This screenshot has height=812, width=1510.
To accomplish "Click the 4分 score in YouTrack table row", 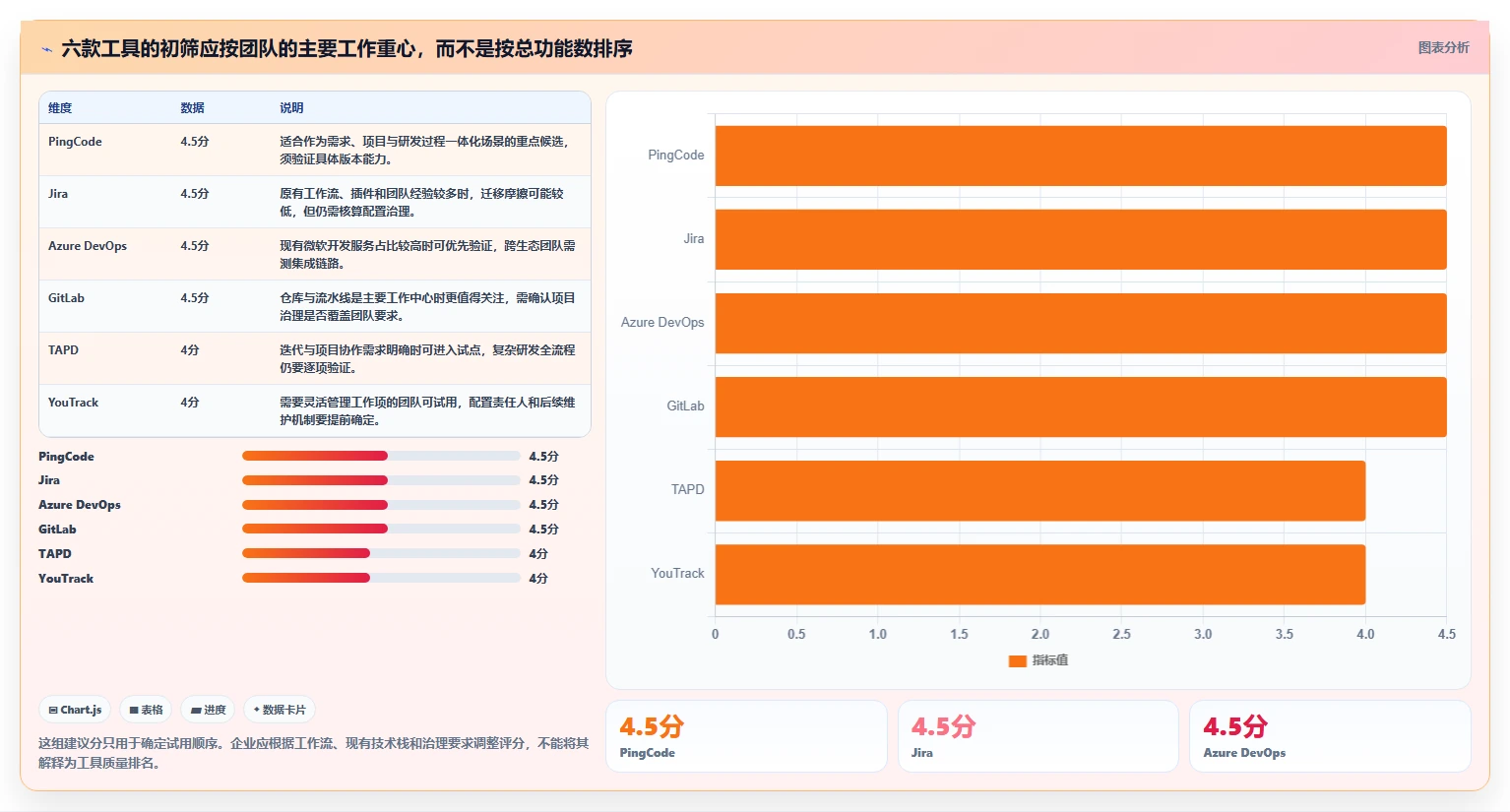I will pos(190,403).
